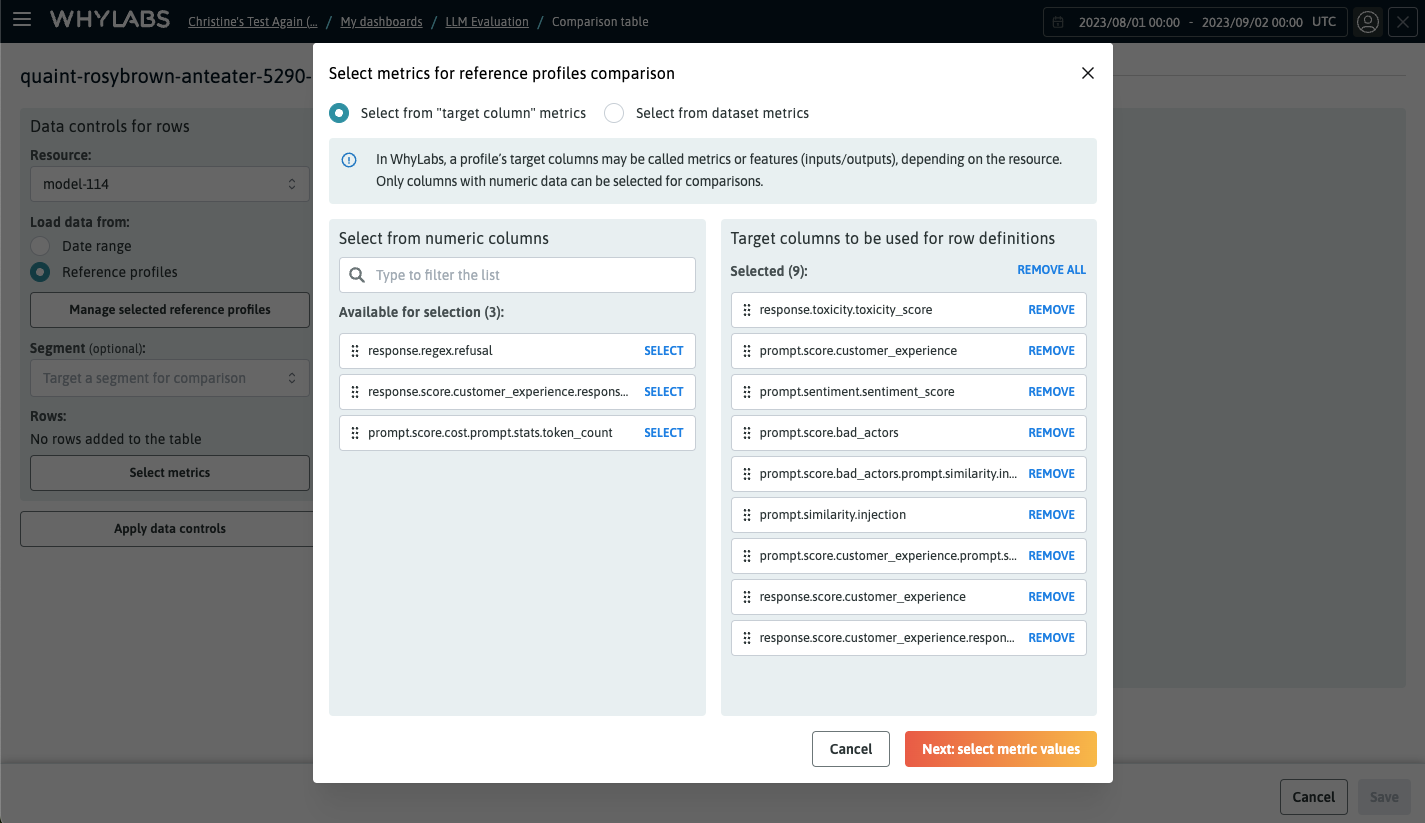
Task: Close the metrics selection dialog
Action: [1087, 72]
